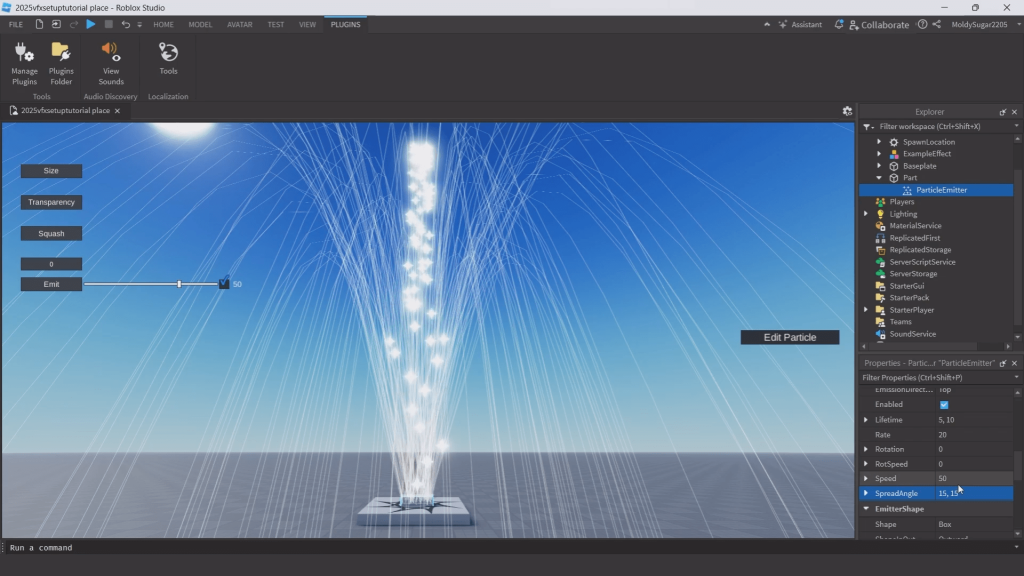Screen dimensions: 1024x576
Task: Switch to the MODEL tab
Action: [x=200, y=24]
